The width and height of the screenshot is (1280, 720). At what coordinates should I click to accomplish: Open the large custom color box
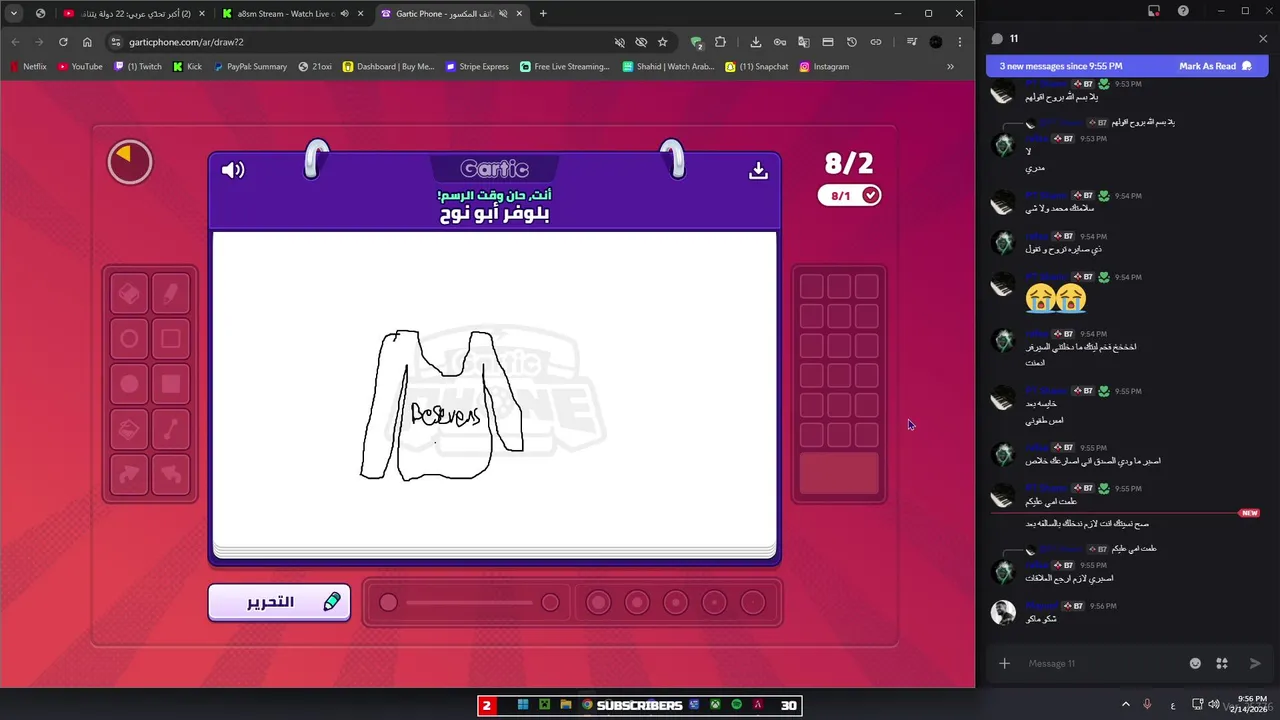tap(839, 474)
